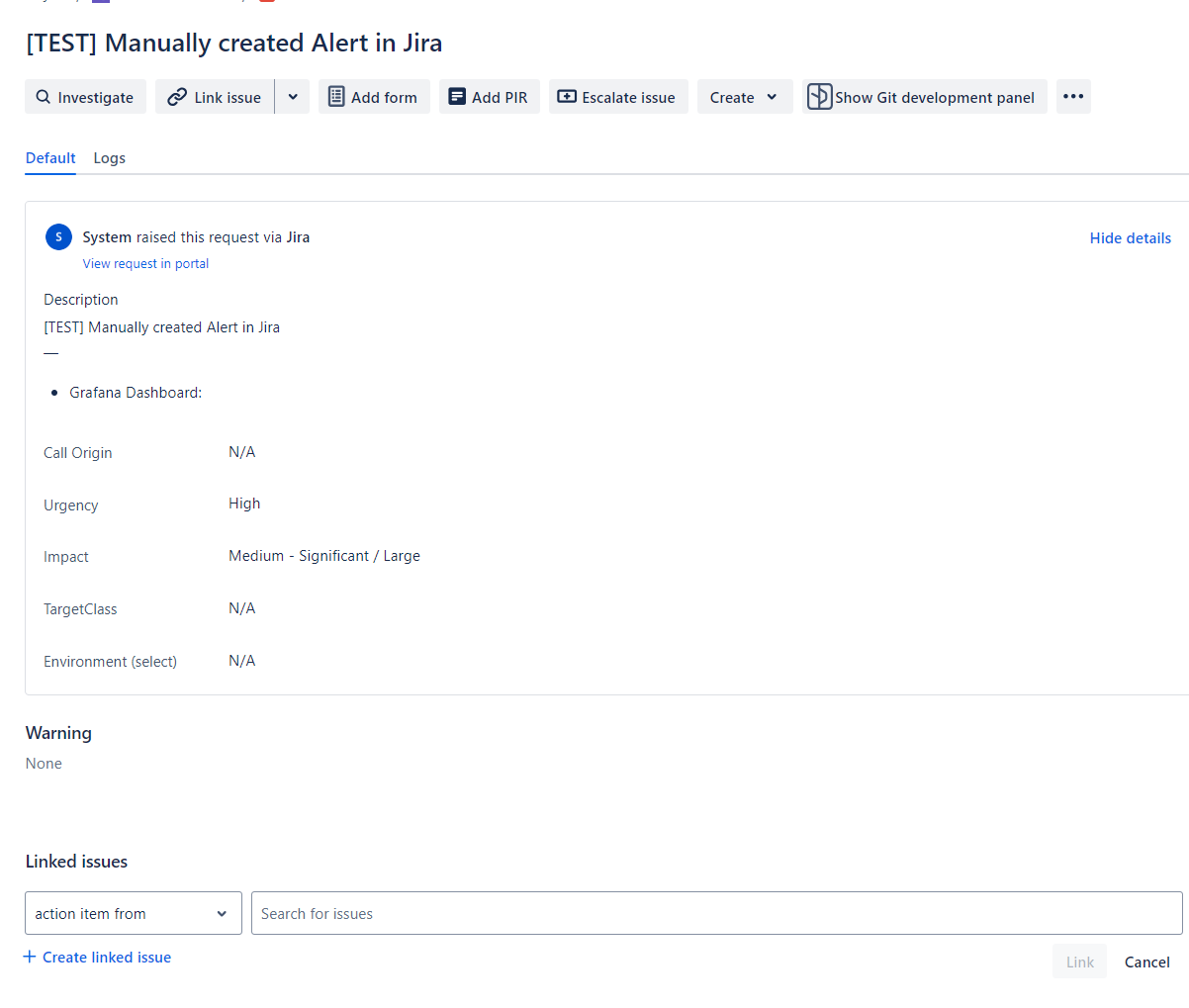Click Create linked issue link
The width and height of the screenshot is (1189, 1008).
pos(107,958)
